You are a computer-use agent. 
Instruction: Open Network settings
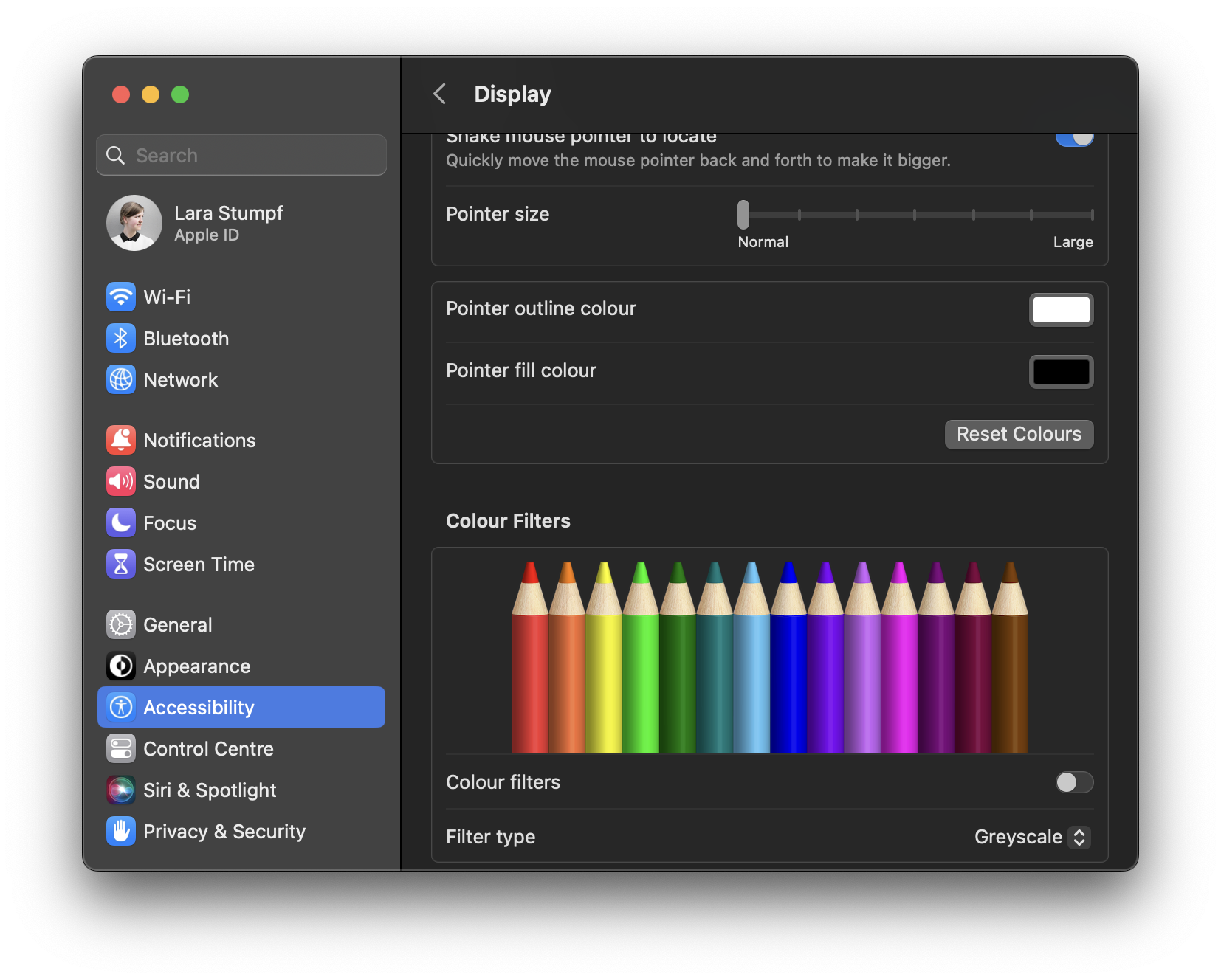pyautogui.click(x=180, y=379)
